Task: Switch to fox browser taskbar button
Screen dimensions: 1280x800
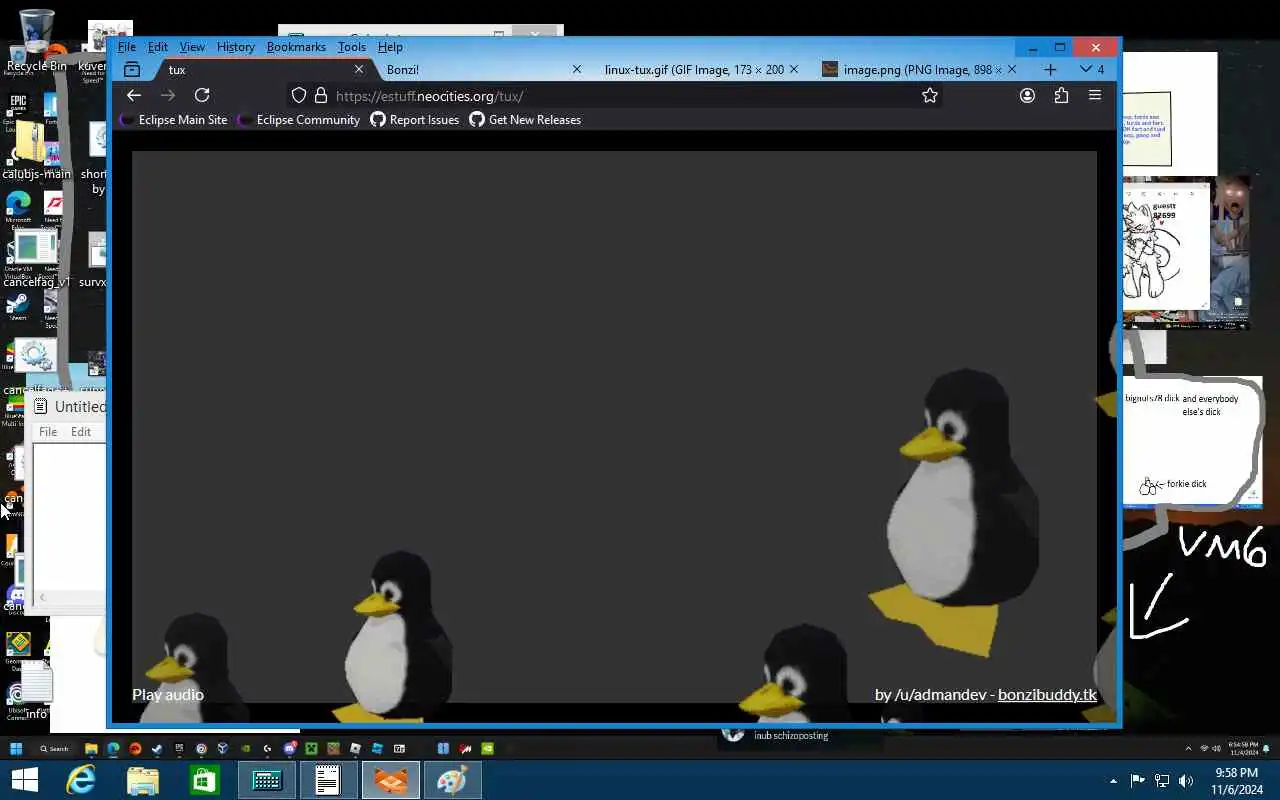Action: click(390, 780)
